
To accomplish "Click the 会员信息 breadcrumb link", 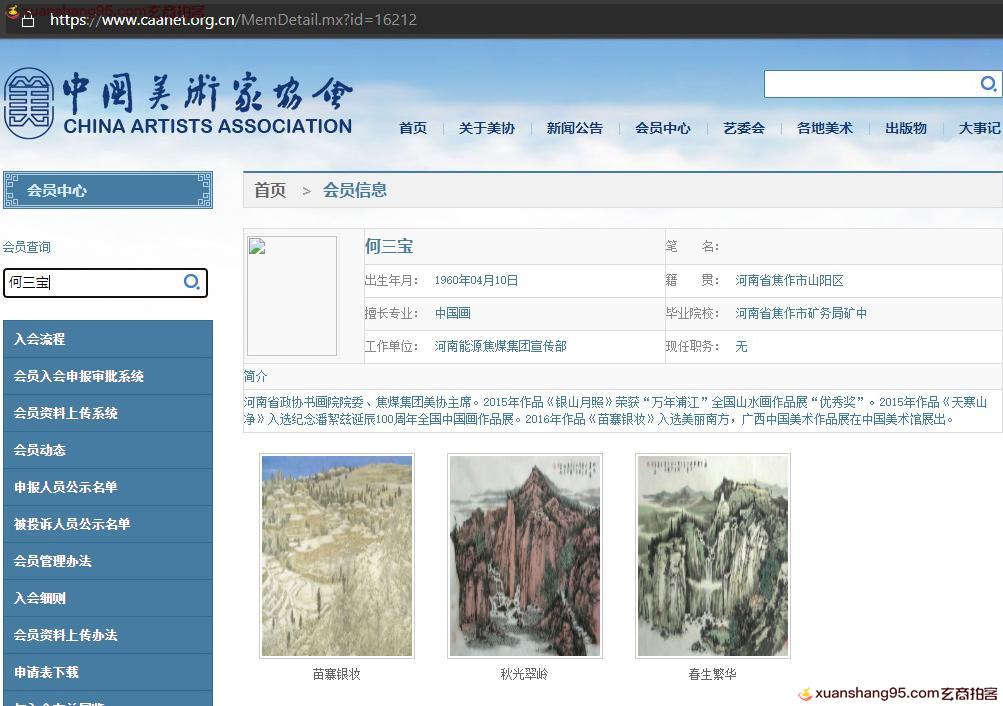I will (354, 190).
